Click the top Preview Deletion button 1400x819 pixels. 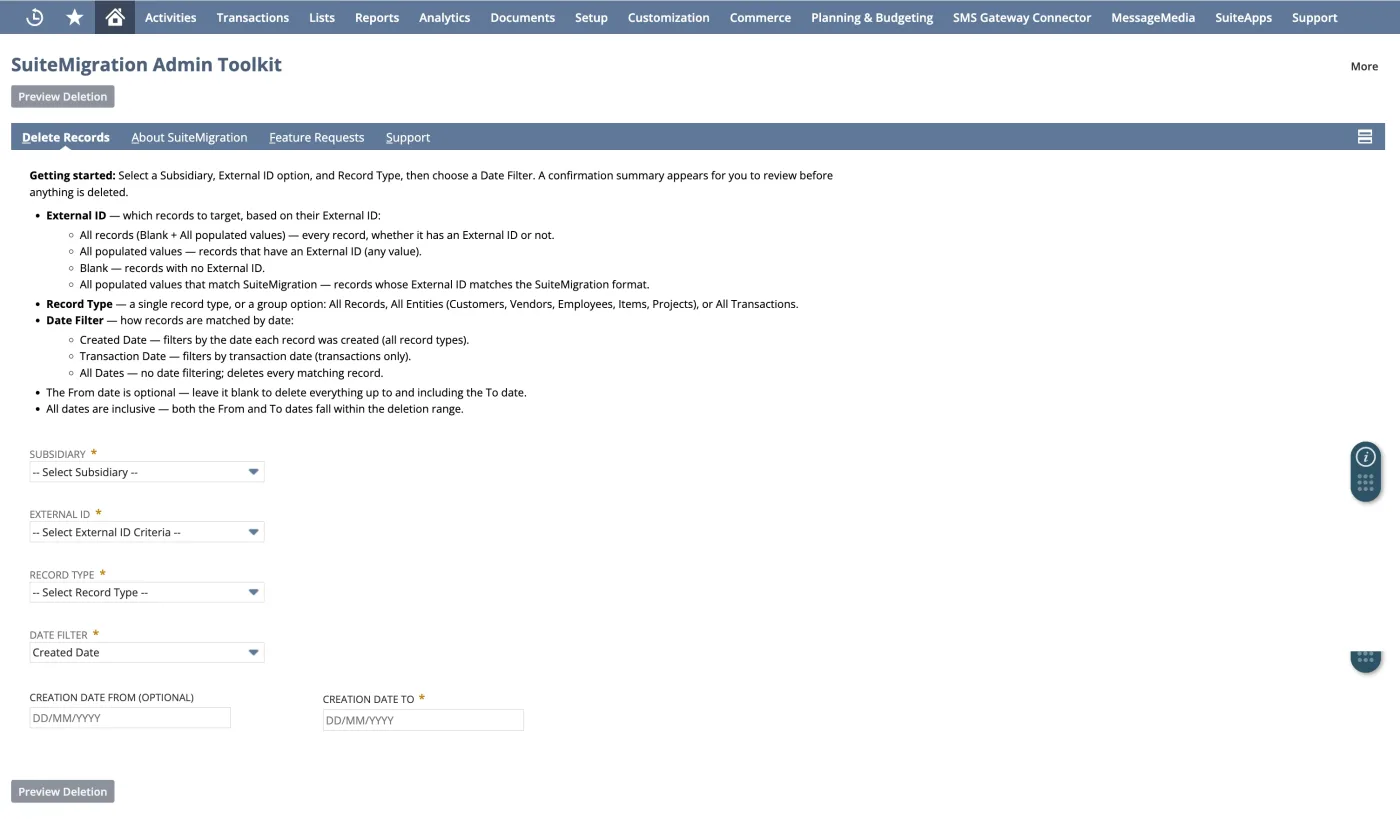[x=63, y=96]
